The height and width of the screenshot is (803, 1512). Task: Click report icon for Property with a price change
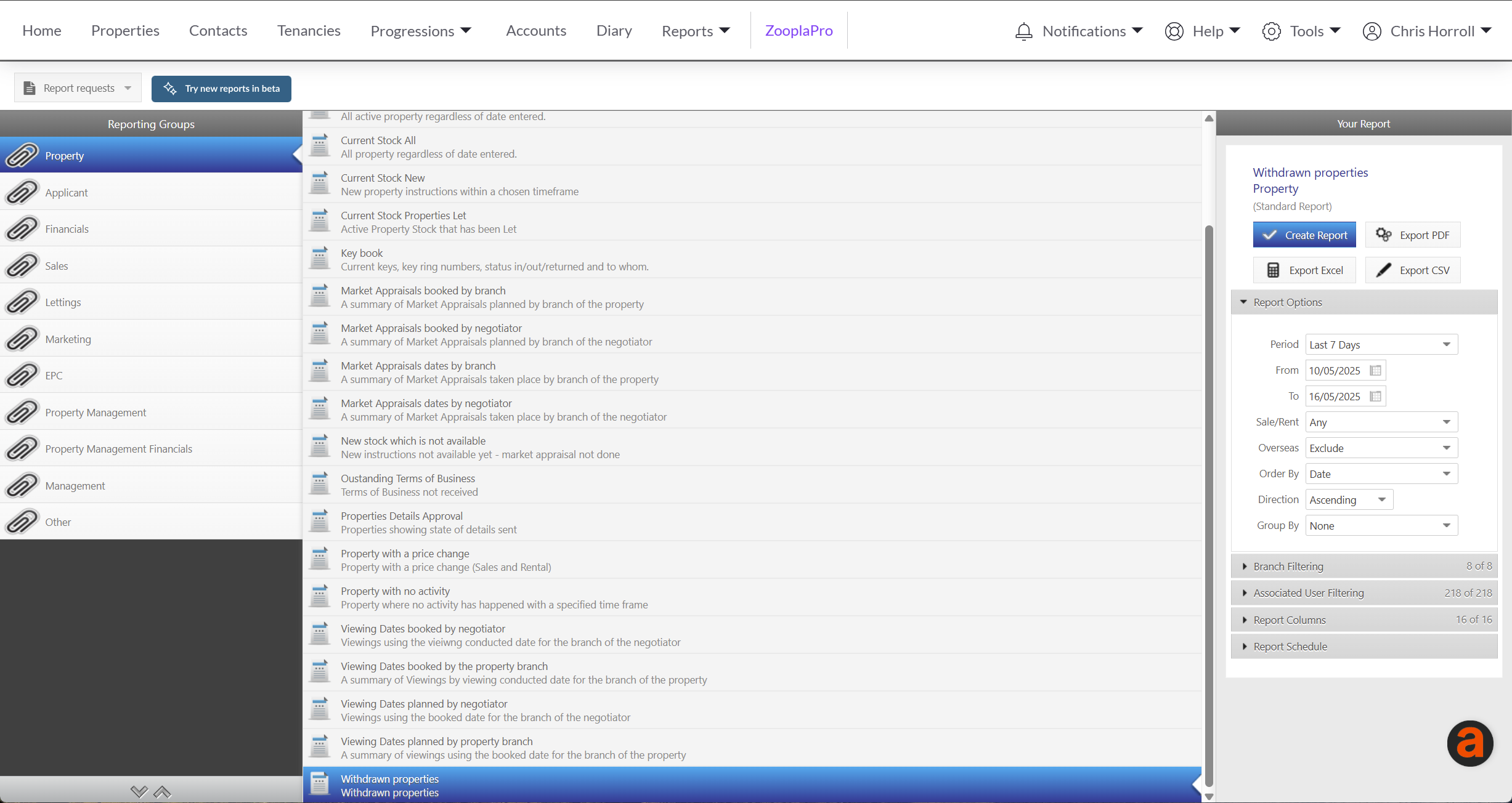319,559
